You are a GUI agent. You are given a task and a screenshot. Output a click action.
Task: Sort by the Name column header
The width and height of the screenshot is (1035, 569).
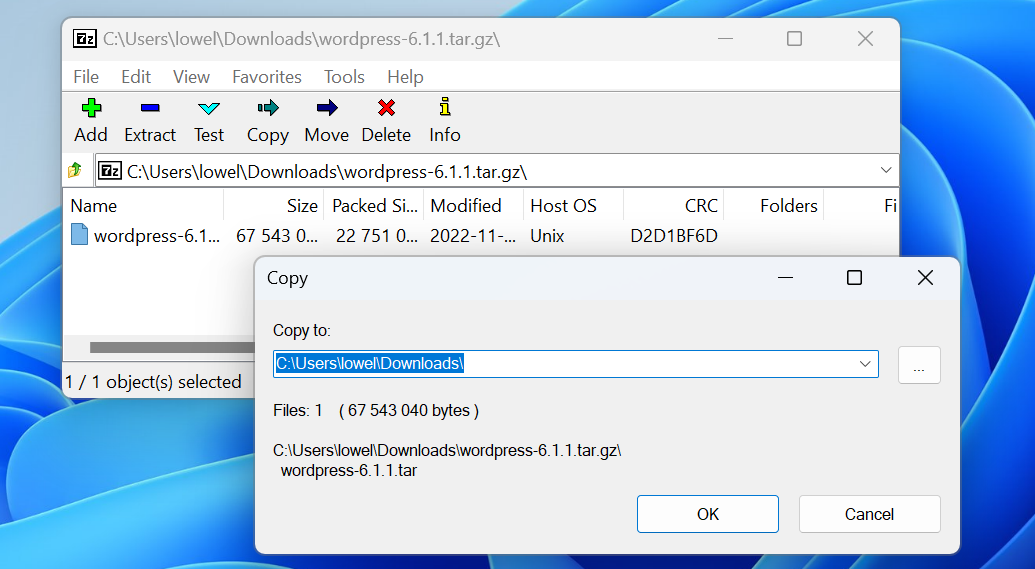pyautogui.click(x=143, y=206)
